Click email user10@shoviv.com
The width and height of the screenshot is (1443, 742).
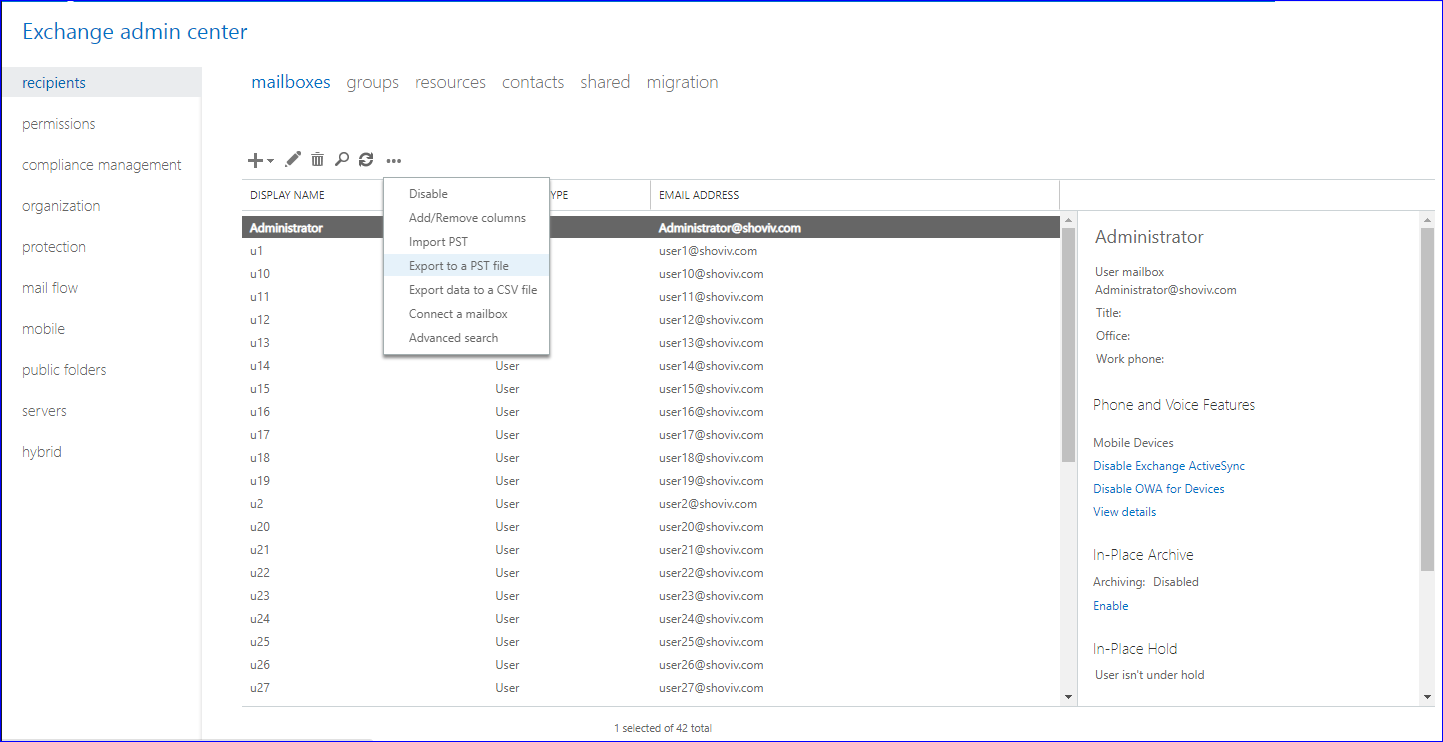click(x=711, y=274)
